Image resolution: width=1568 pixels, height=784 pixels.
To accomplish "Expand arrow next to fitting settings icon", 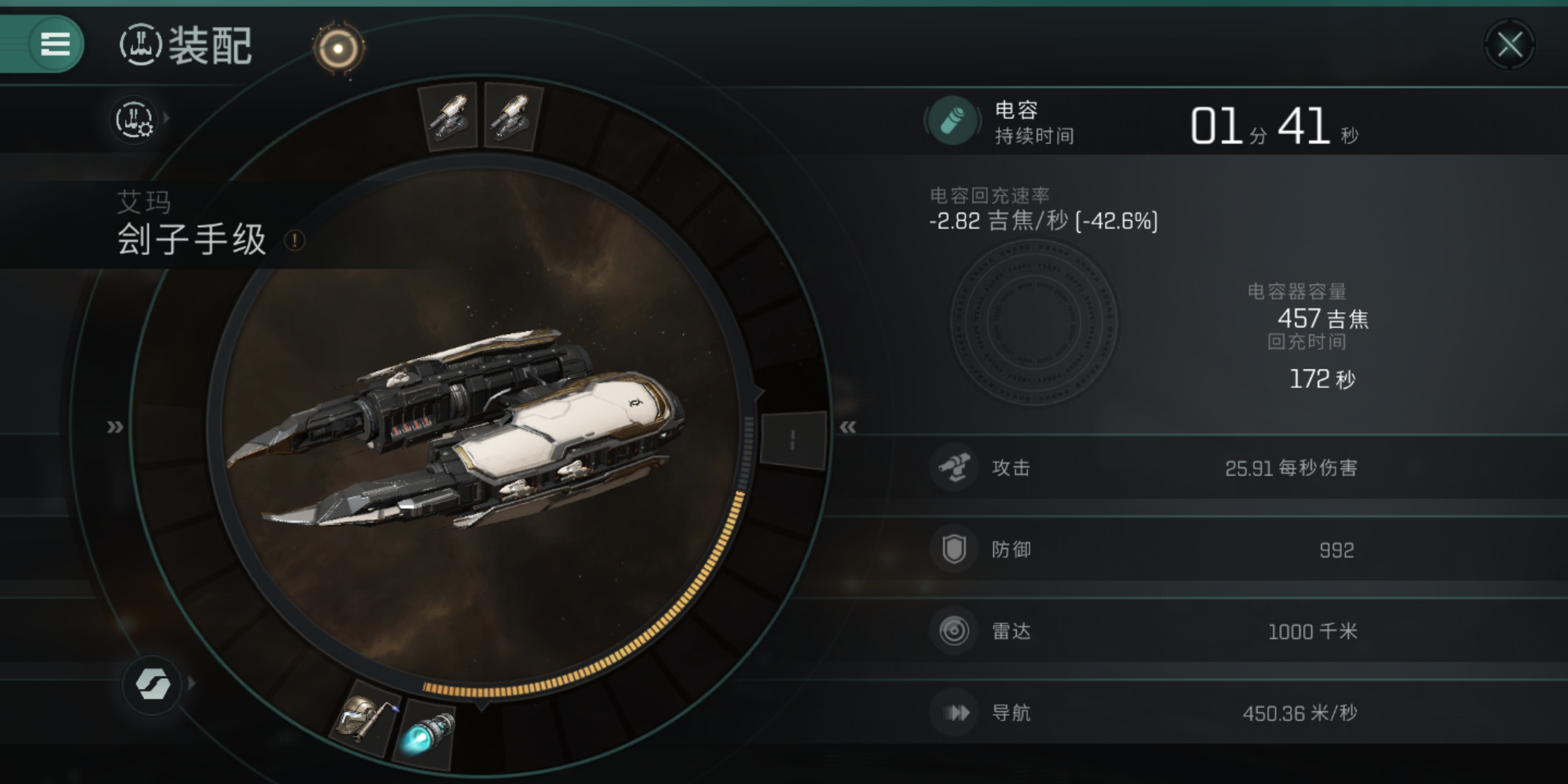I will (x=167, y=118).
